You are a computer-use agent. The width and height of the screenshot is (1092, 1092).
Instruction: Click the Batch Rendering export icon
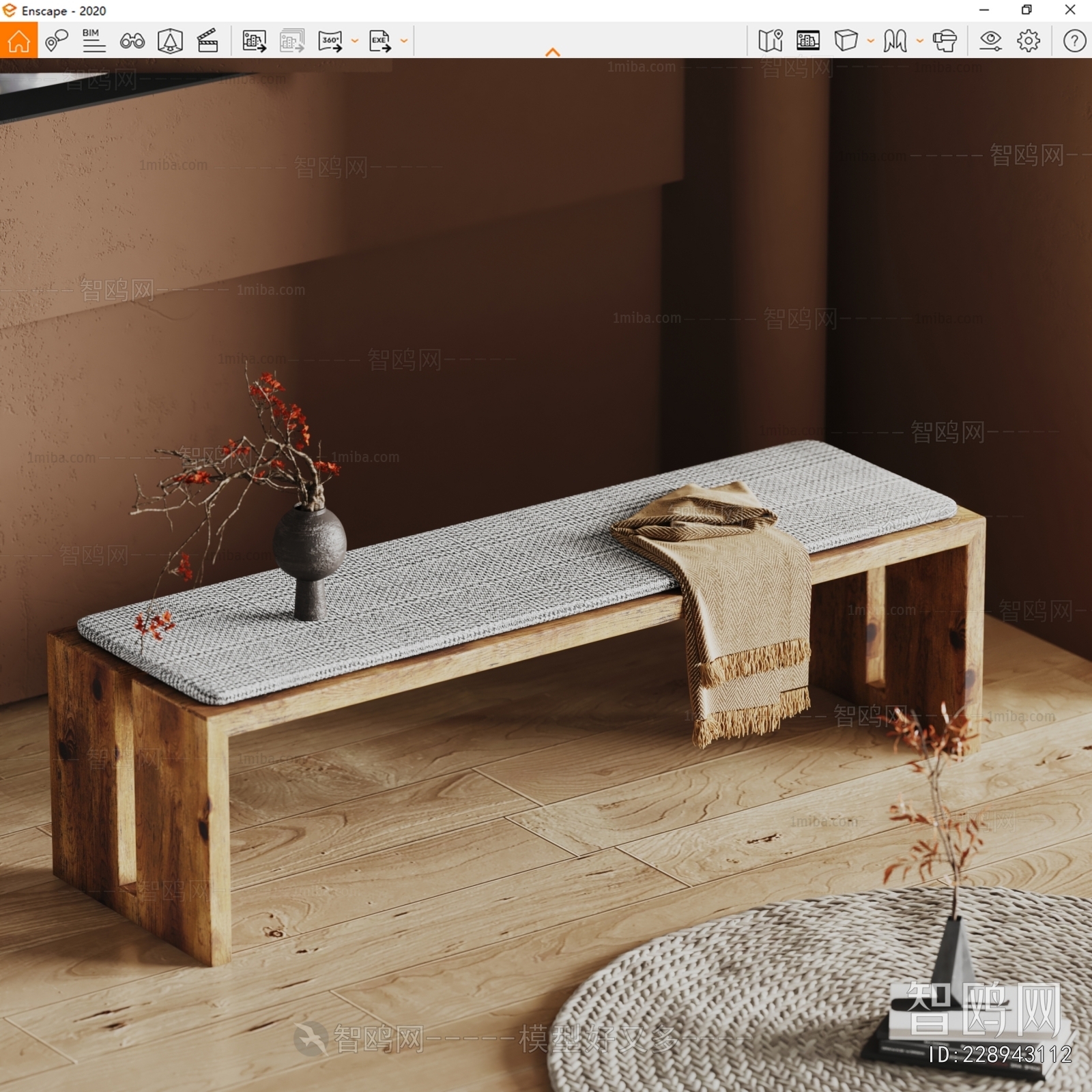click(292, 41)
